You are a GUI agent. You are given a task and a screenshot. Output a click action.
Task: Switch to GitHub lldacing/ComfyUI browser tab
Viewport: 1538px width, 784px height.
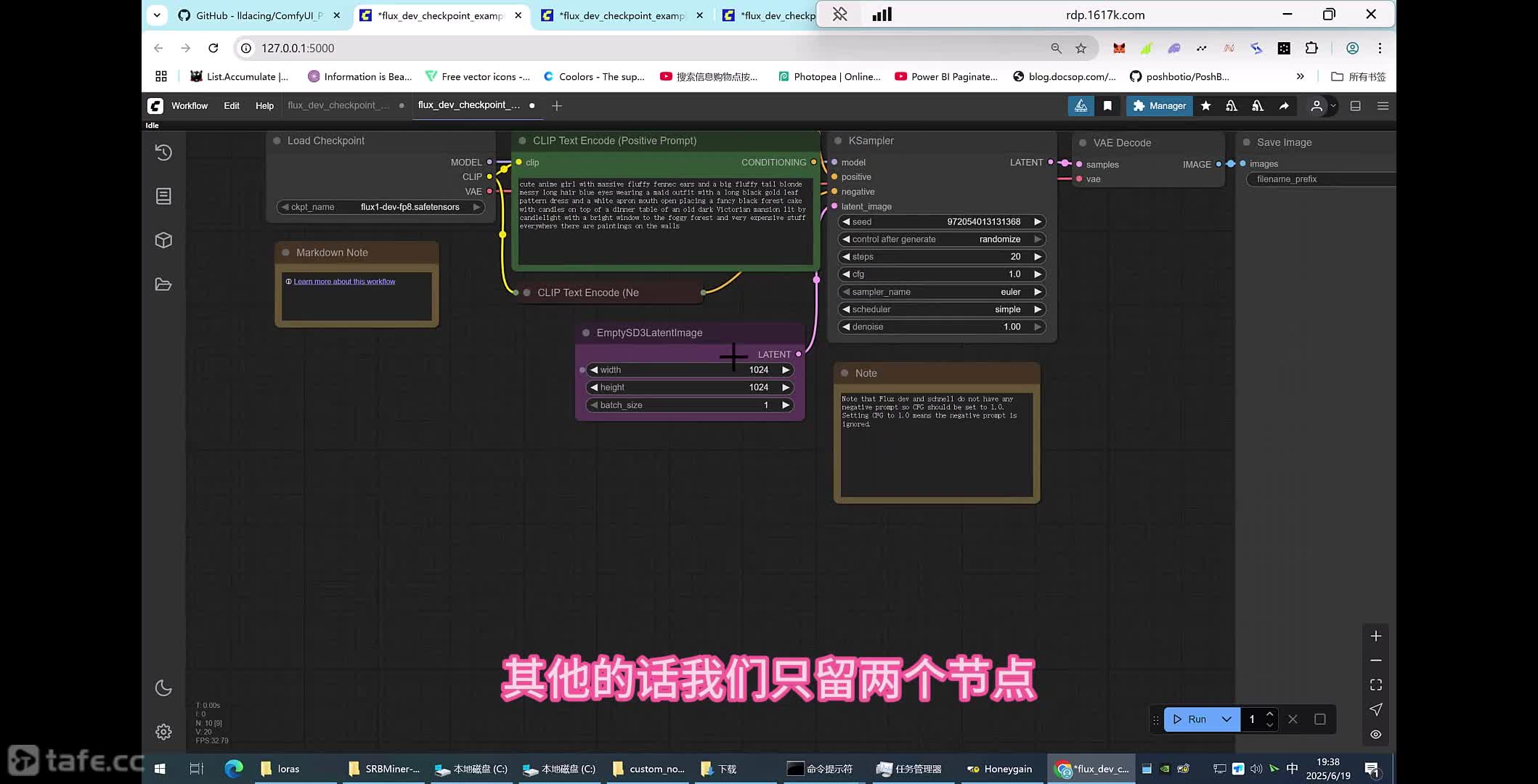click(259, 15)
